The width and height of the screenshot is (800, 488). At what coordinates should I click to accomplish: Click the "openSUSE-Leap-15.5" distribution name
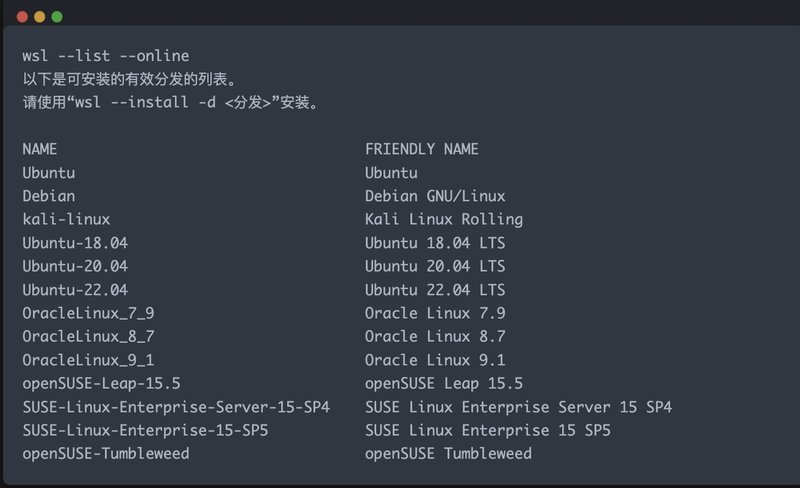(x=101, y=383)
